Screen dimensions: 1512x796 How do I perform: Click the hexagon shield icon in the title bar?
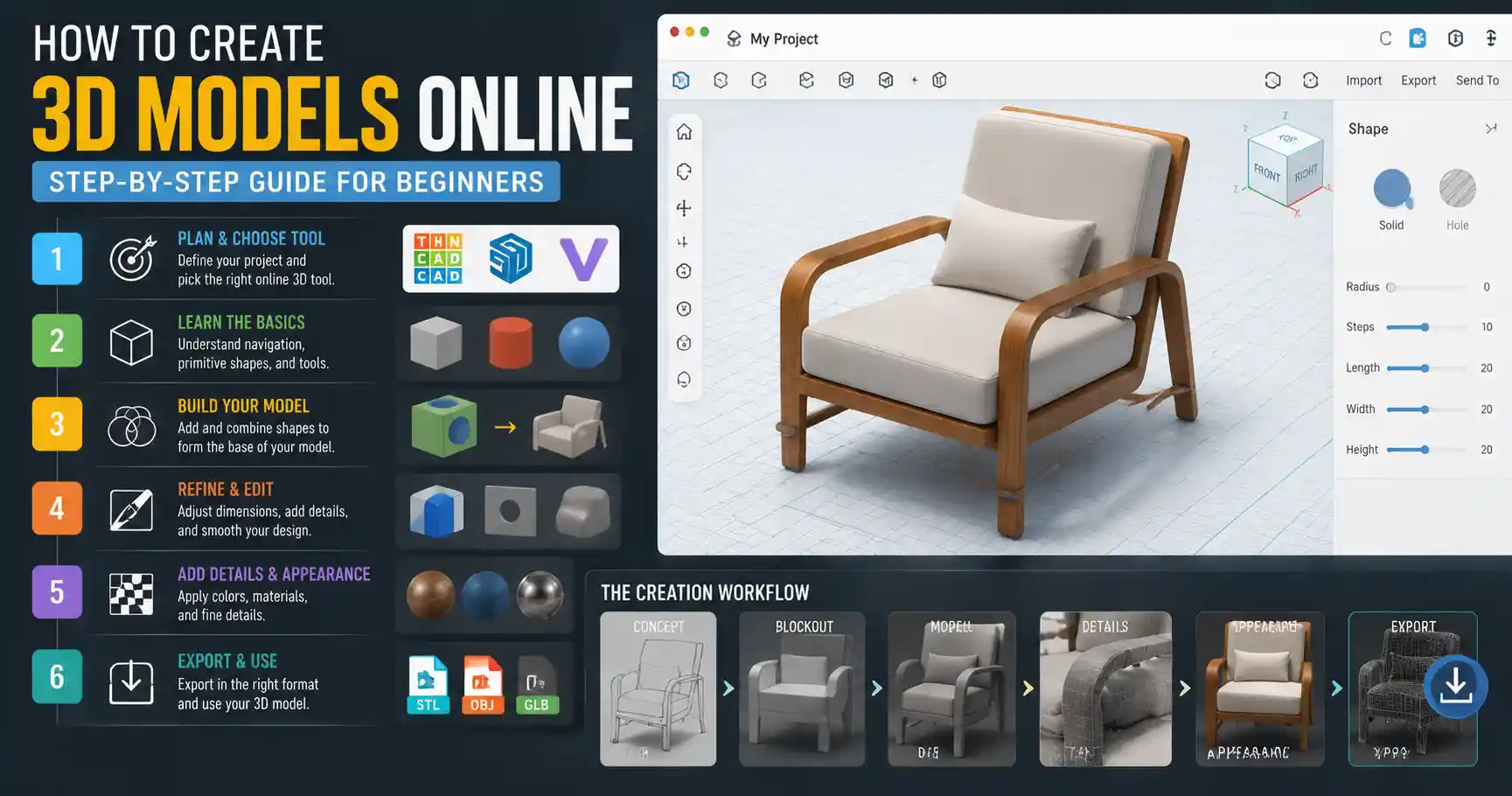point(1455,38)
